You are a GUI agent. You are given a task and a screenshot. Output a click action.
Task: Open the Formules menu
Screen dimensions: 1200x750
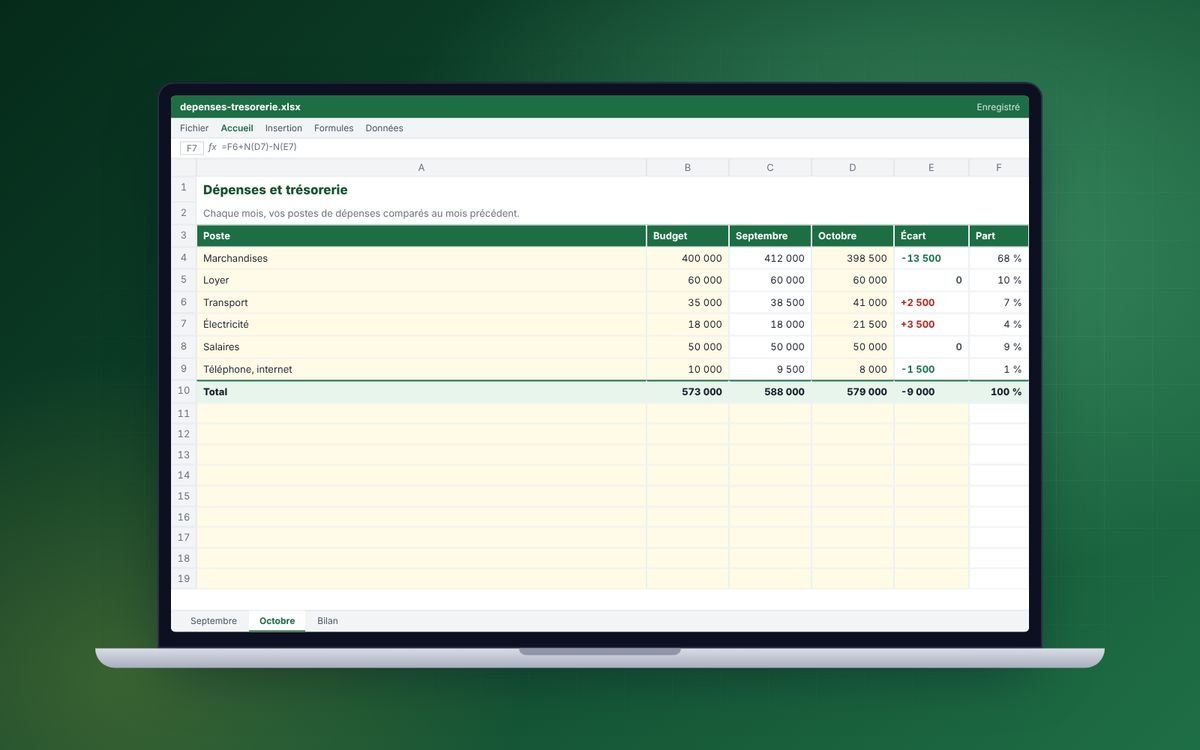(334, 128)
